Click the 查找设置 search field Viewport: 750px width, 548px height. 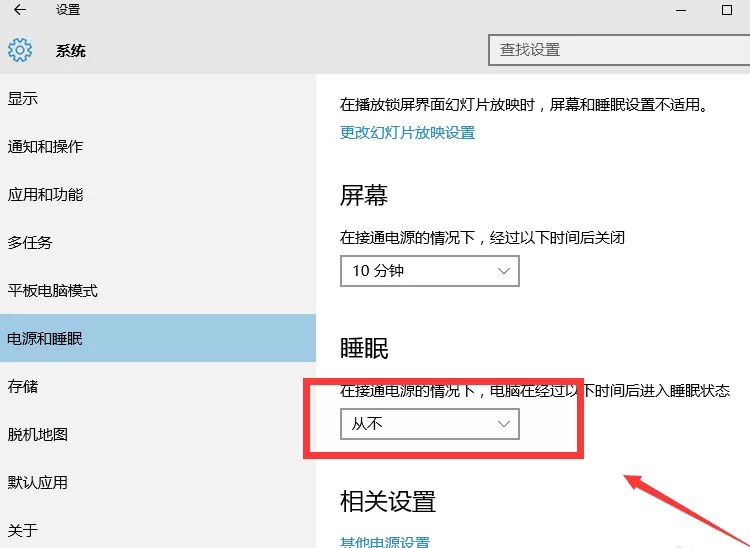(619, 50)
